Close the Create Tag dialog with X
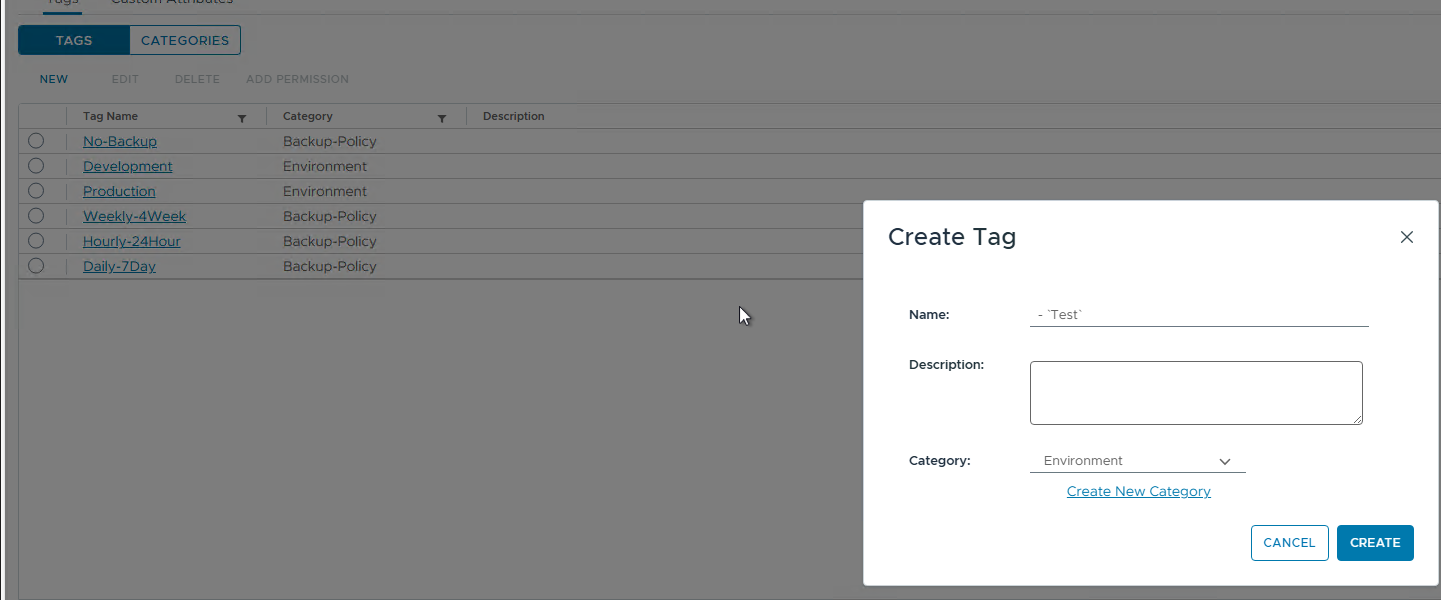The width and height of the screenshot is (1441, 600). coord(1406,237)
